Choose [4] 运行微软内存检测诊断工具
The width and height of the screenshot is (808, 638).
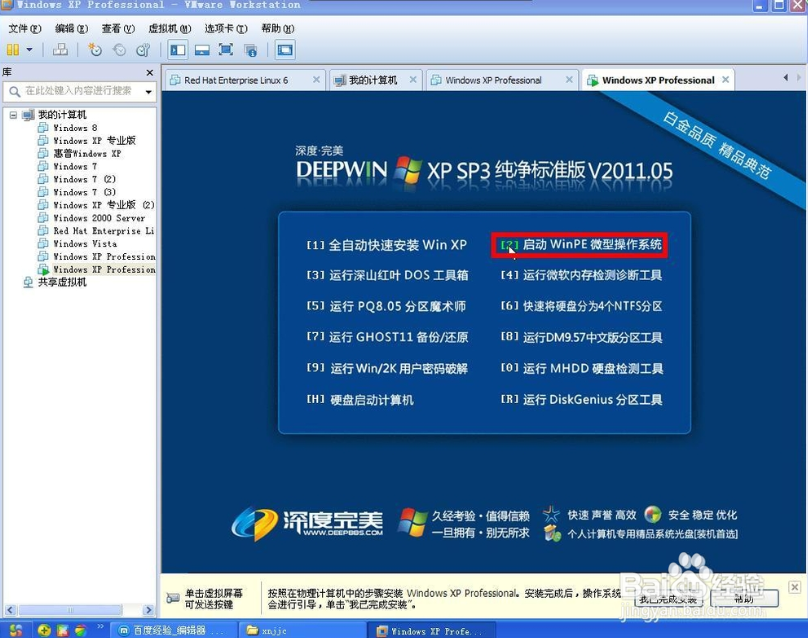point(581,275)
